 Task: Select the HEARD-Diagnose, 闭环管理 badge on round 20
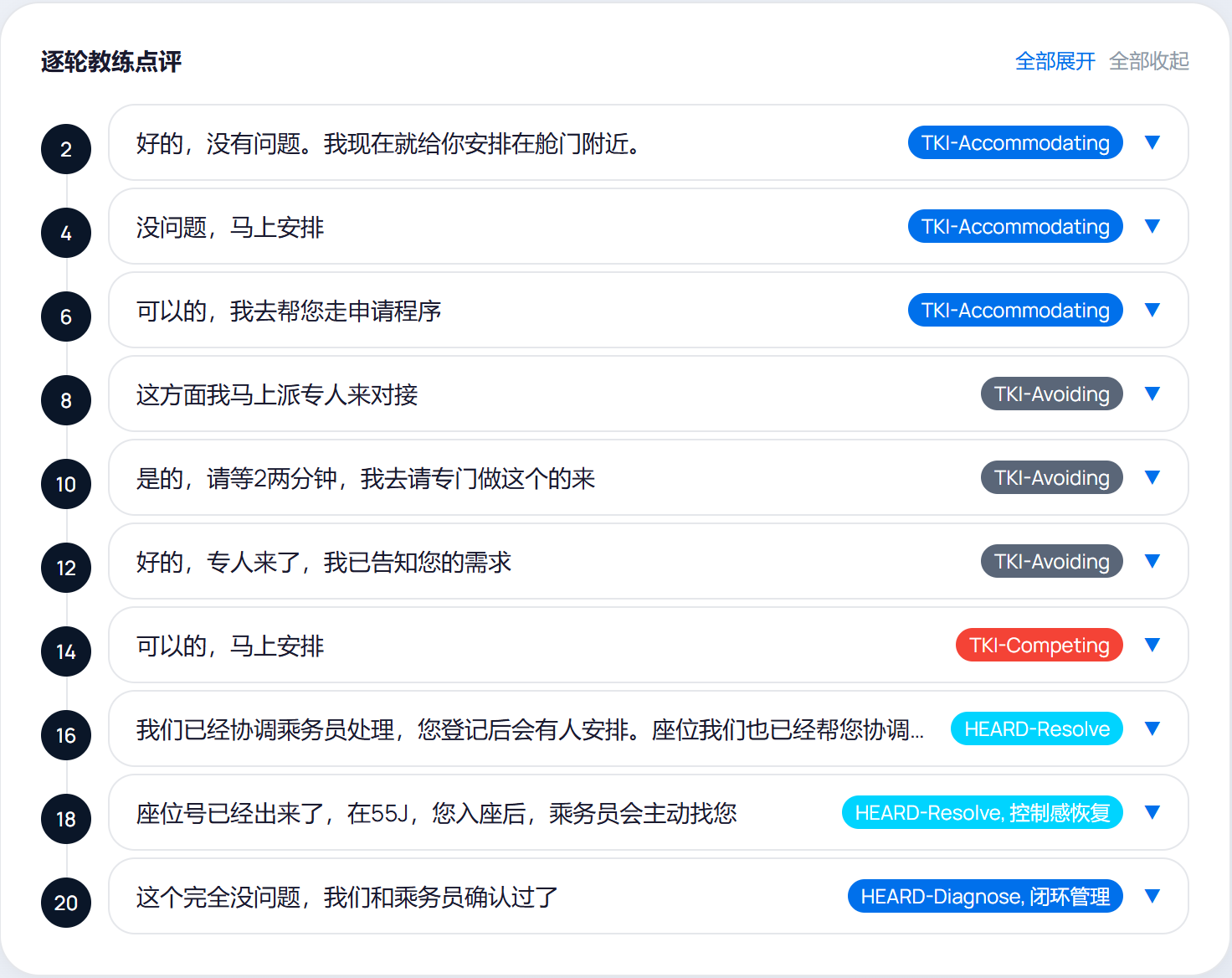(x=984, y=896)
